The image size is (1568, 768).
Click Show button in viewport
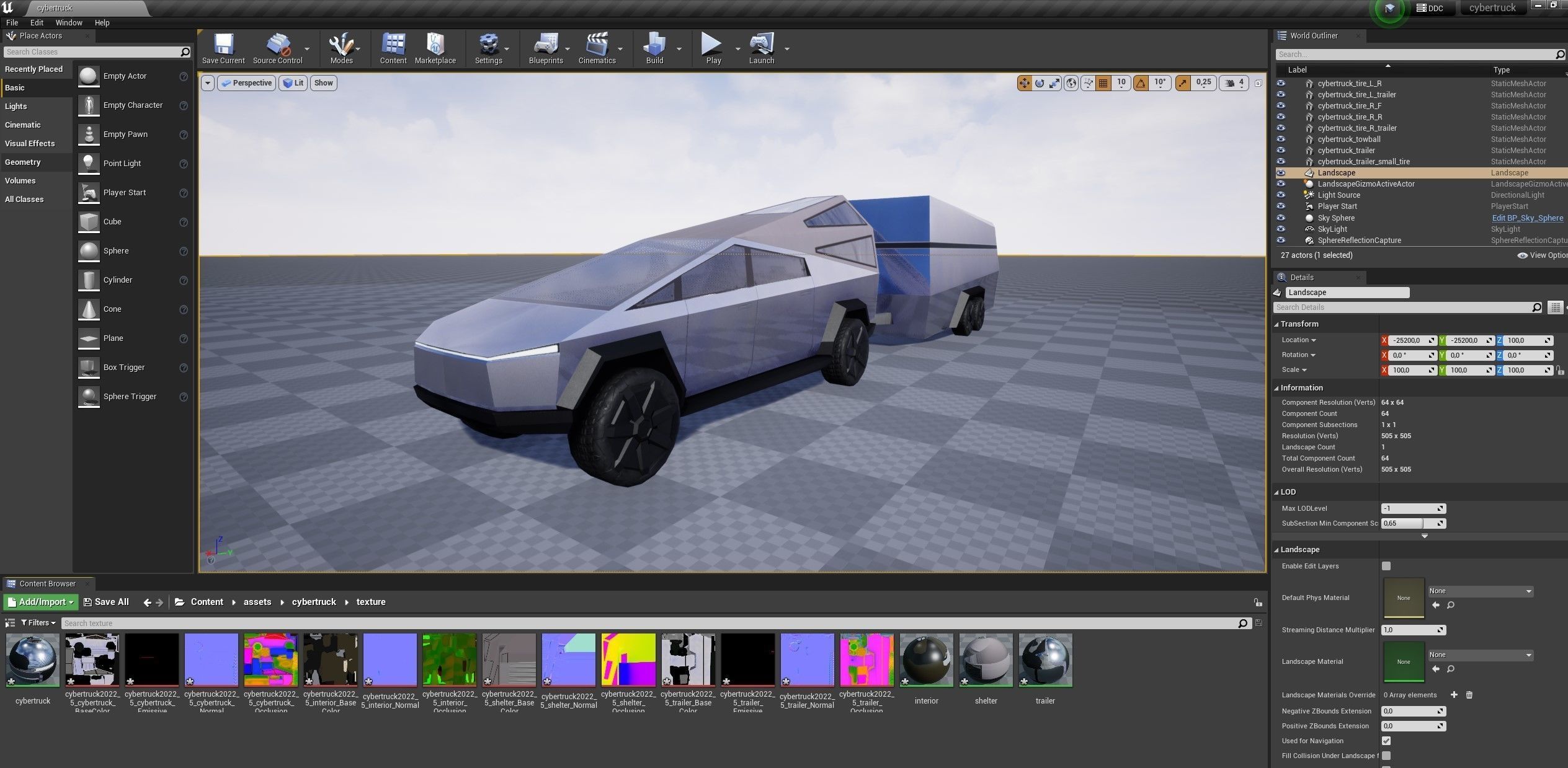(324, 83)
